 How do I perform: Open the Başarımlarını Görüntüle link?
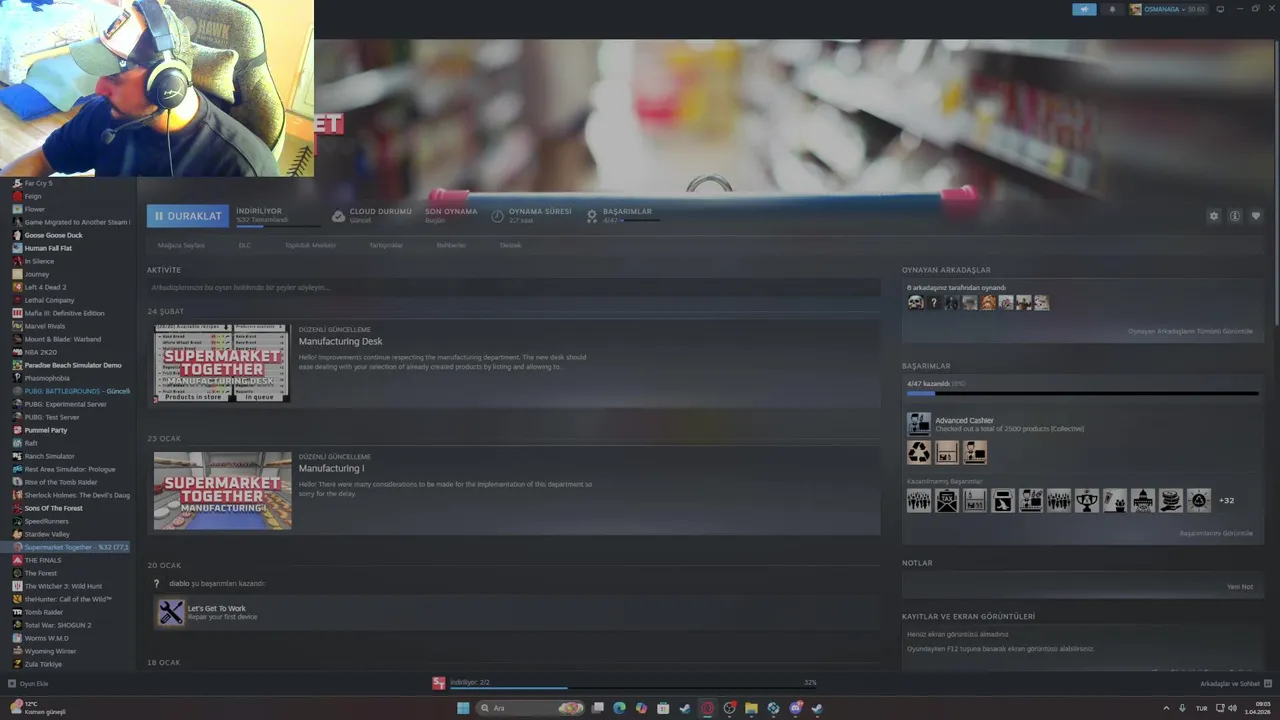[1216, 533]
